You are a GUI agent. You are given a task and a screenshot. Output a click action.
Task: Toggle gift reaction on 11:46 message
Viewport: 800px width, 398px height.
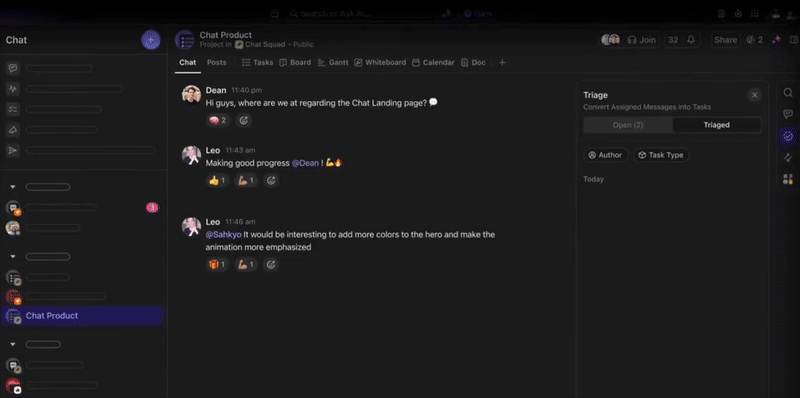point(217,264)
